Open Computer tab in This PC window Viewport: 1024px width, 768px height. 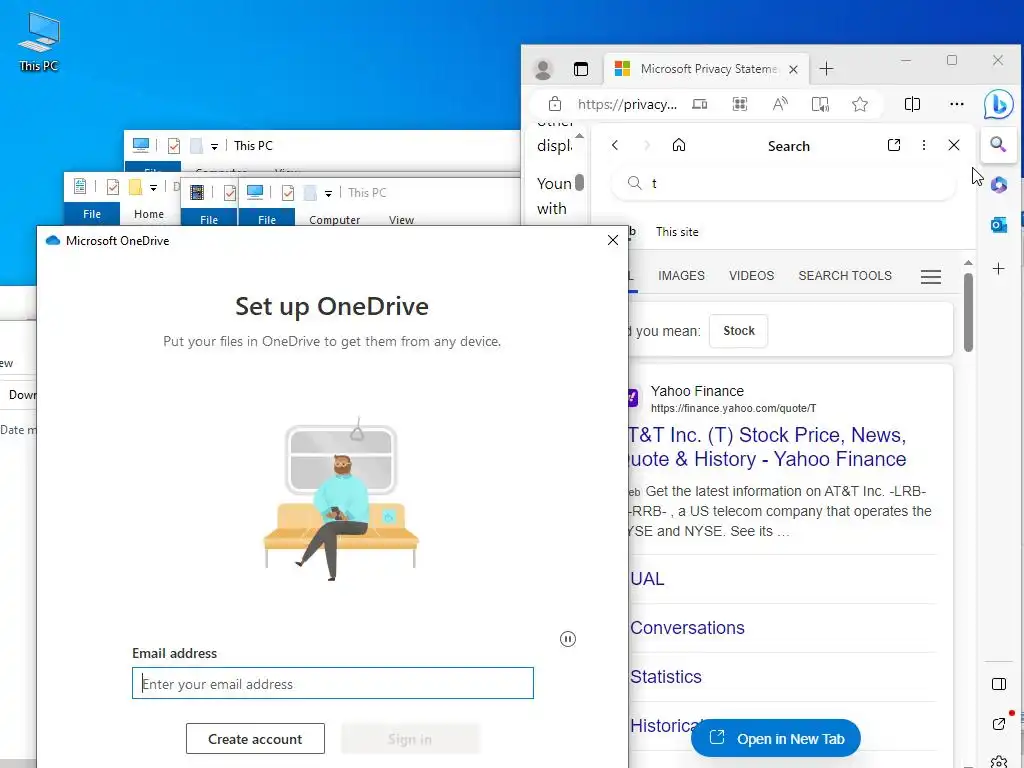click(x=334, y=219)
